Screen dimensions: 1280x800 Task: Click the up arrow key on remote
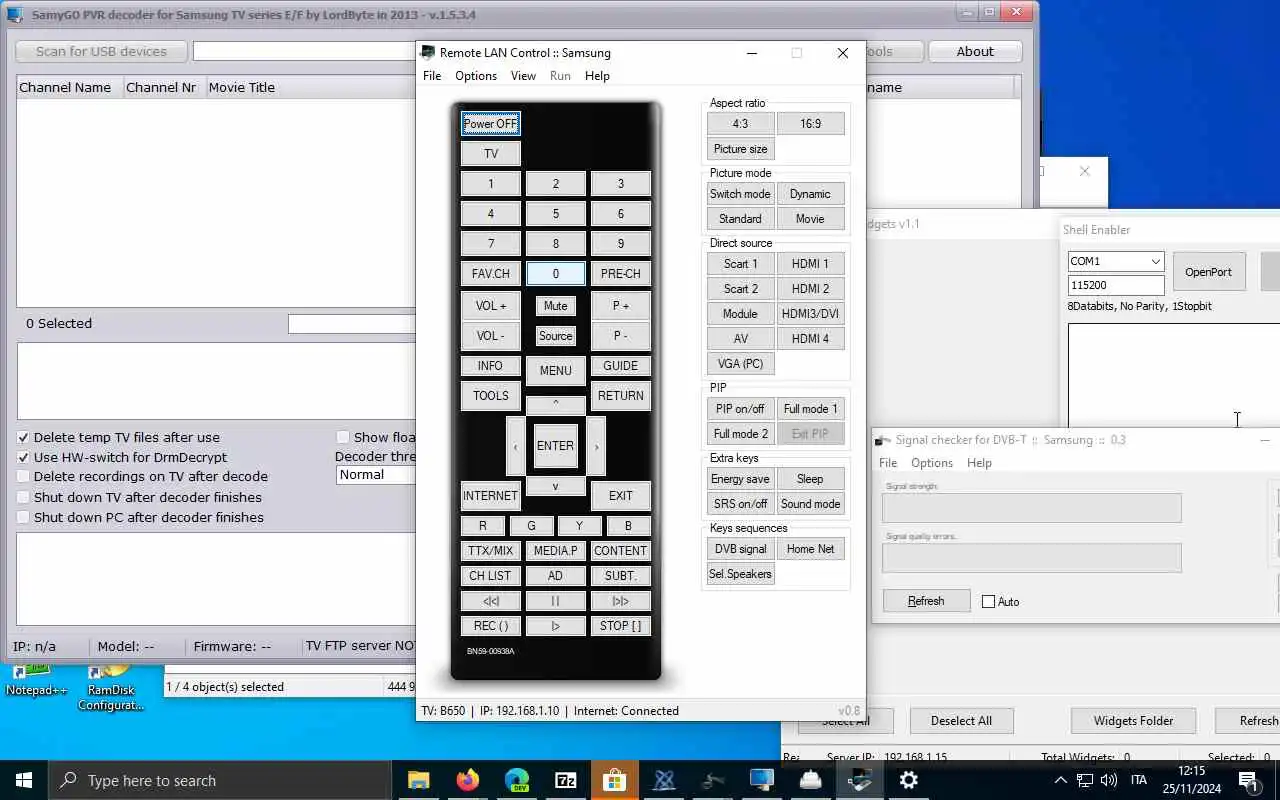click(556, 405)
